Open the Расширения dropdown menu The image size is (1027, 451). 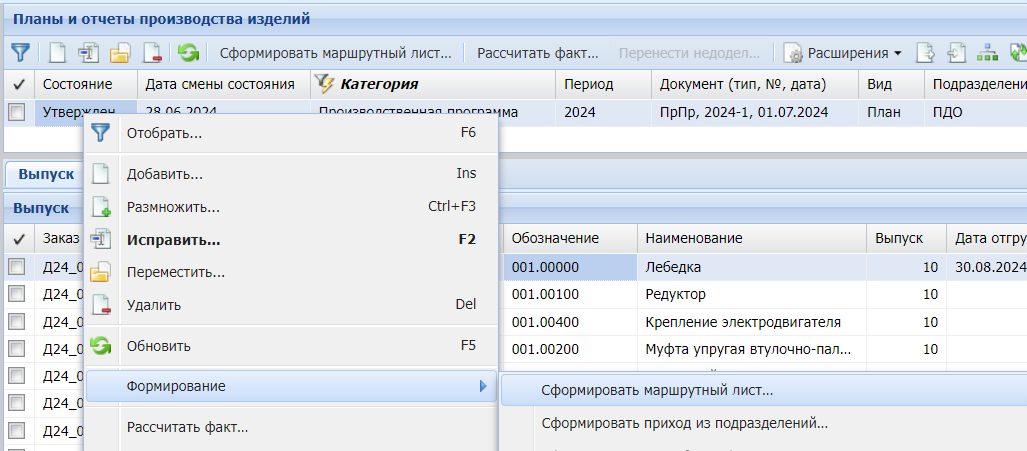click(x=845, y=52)
